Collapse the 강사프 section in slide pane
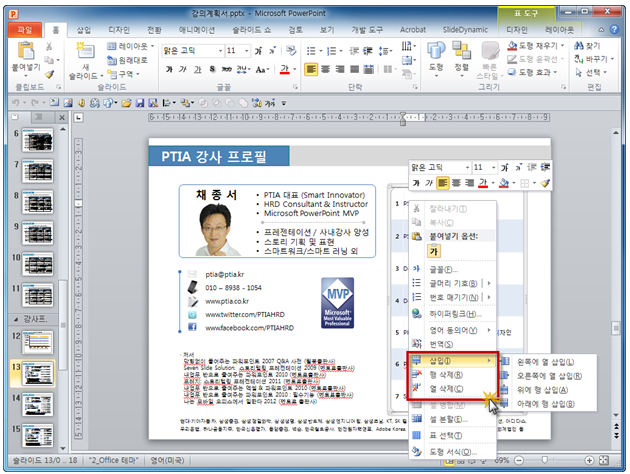Viewport: 630px width, 474px height. (16, 319)
